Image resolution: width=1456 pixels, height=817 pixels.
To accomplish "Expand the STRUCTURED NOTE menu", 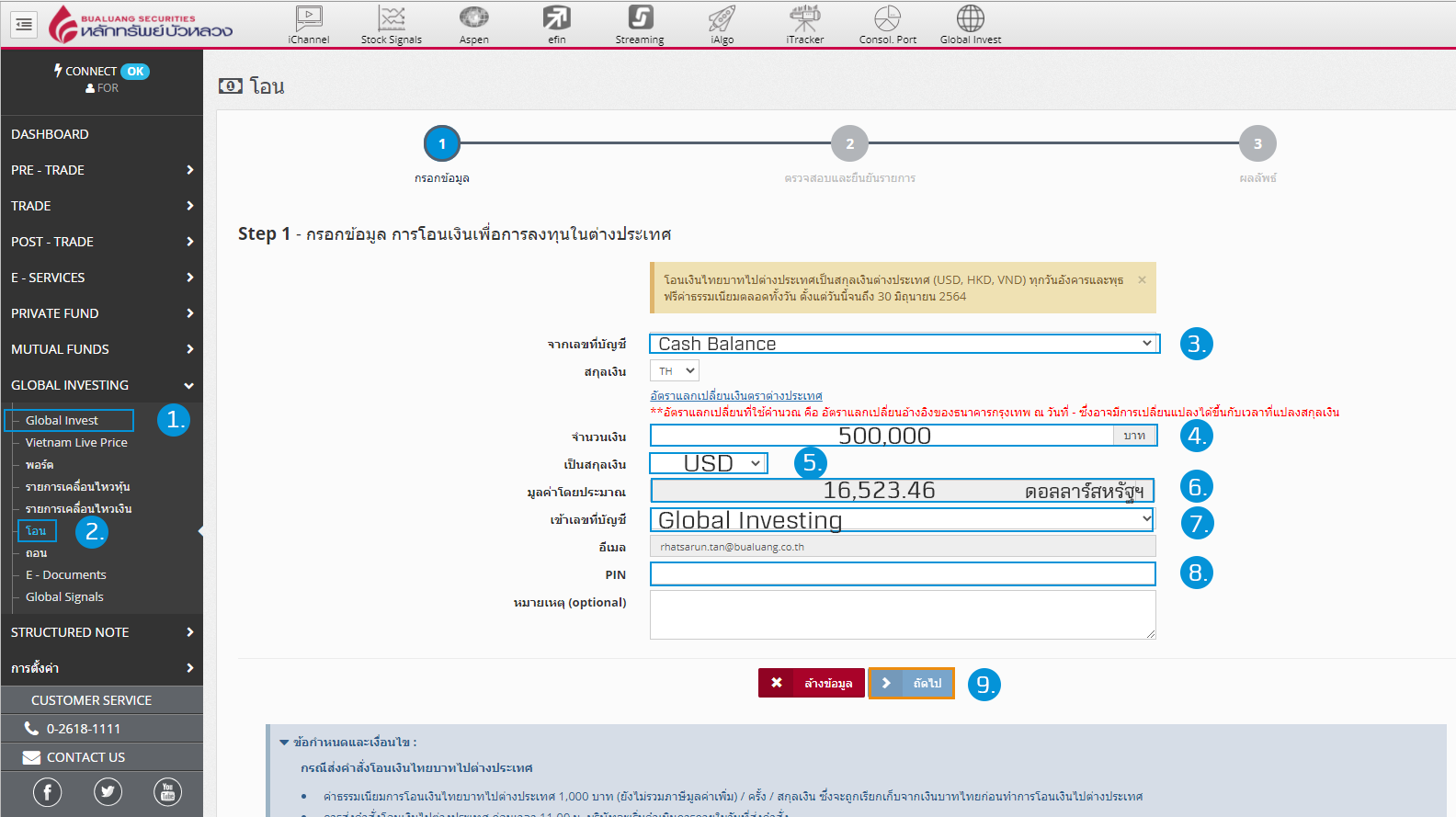I will (101, 632).
